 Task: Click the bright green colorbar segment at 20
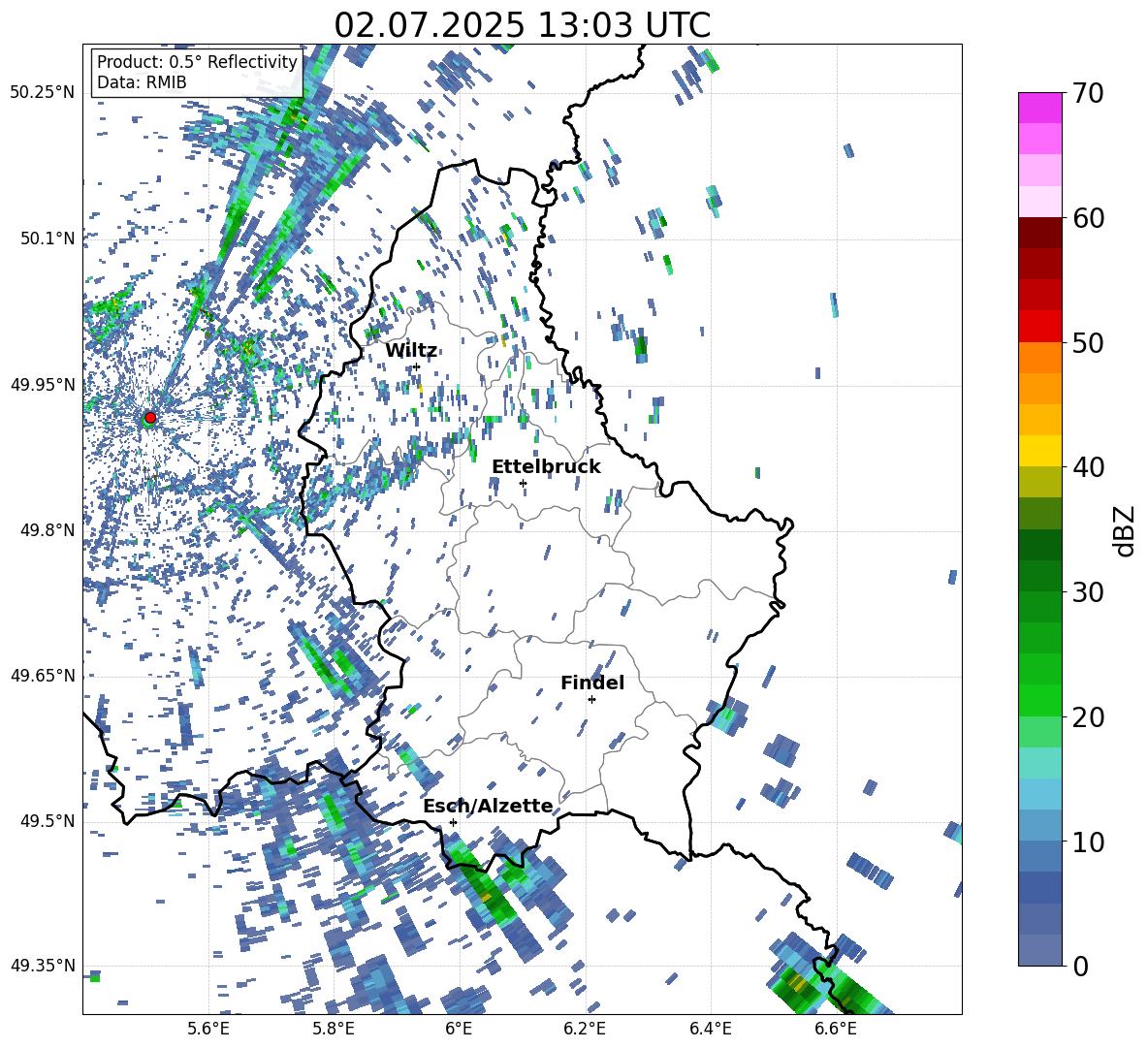[x=1039, y=700]
